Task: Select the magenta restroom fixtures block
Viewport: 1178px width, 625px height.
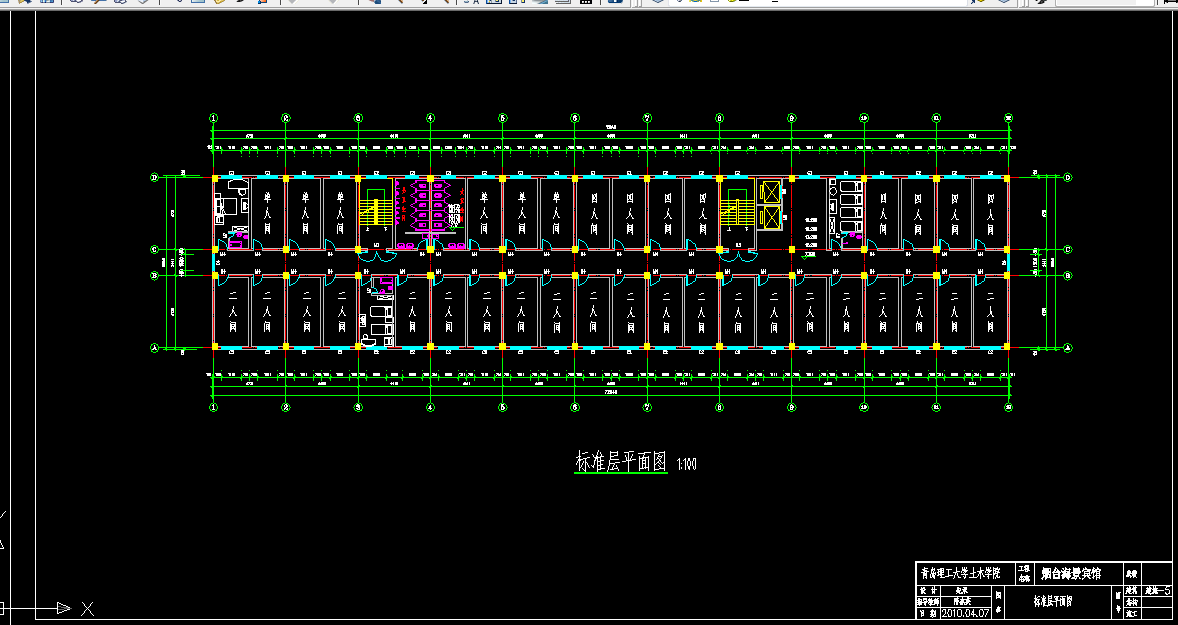Action: 431,206
